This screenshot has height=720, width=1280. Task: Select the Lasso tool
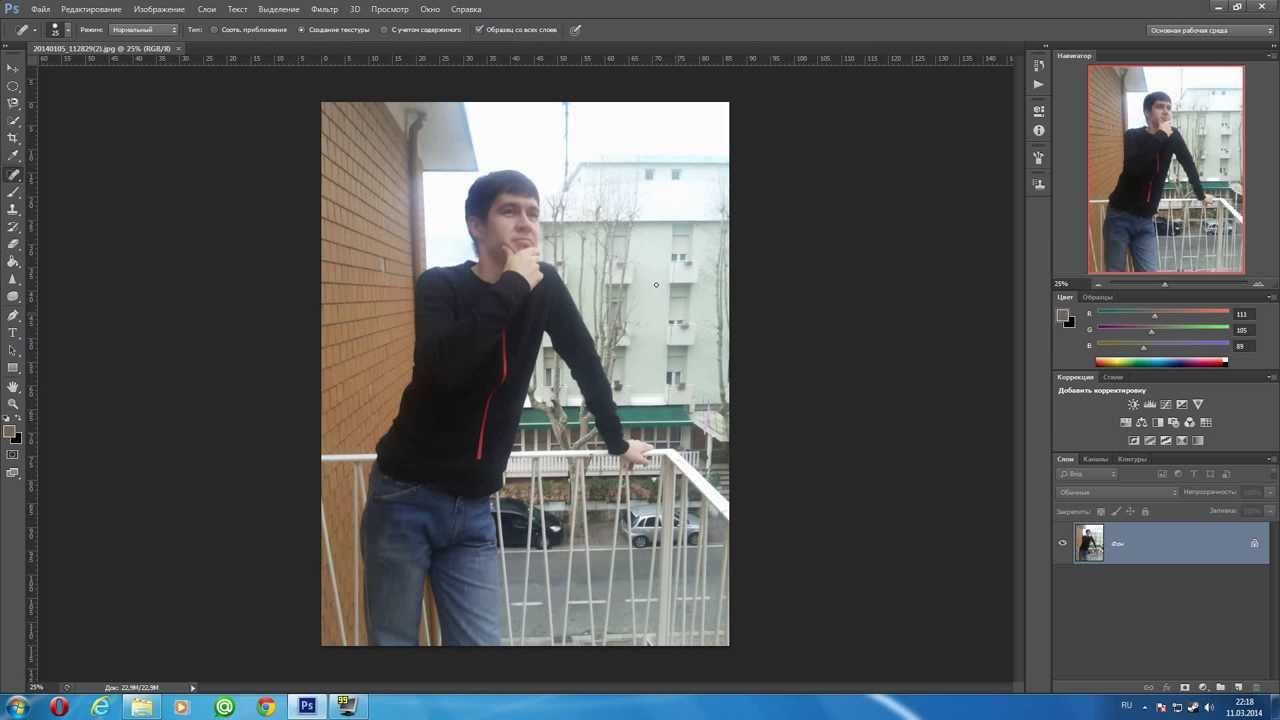13,103
